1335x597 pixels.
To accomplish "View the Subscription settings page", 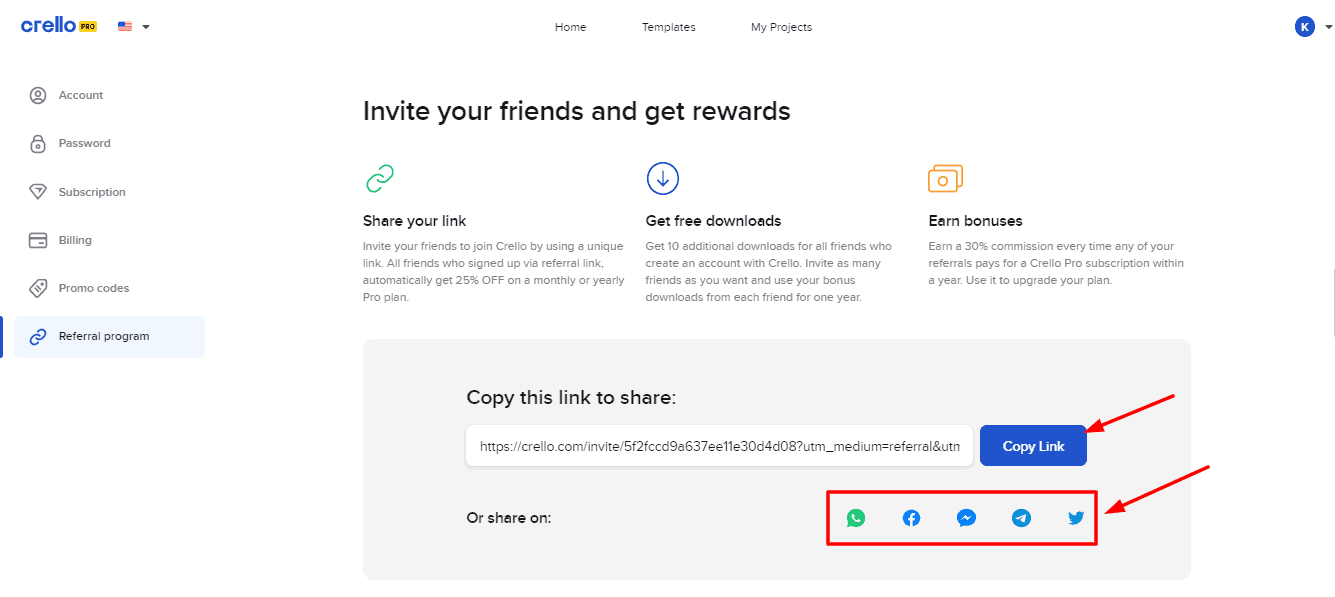I will (x=92, y=192).
